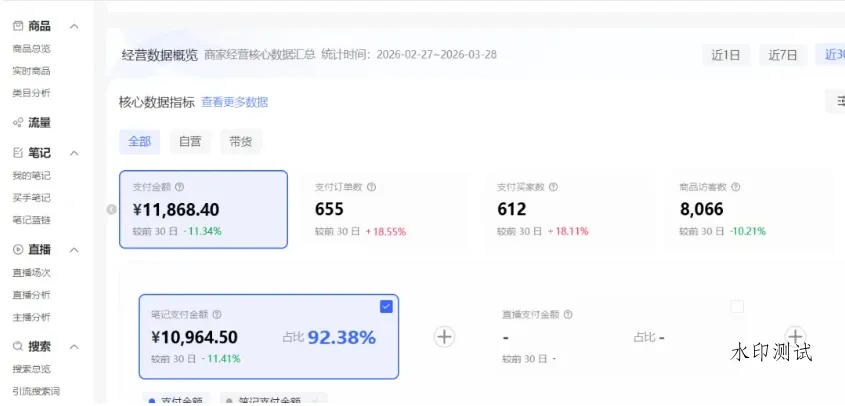Viewport: 845px width, 406px height.
Task: Collapse the 直播 sidebar section chevron
Action: click(x=74, y=250)
